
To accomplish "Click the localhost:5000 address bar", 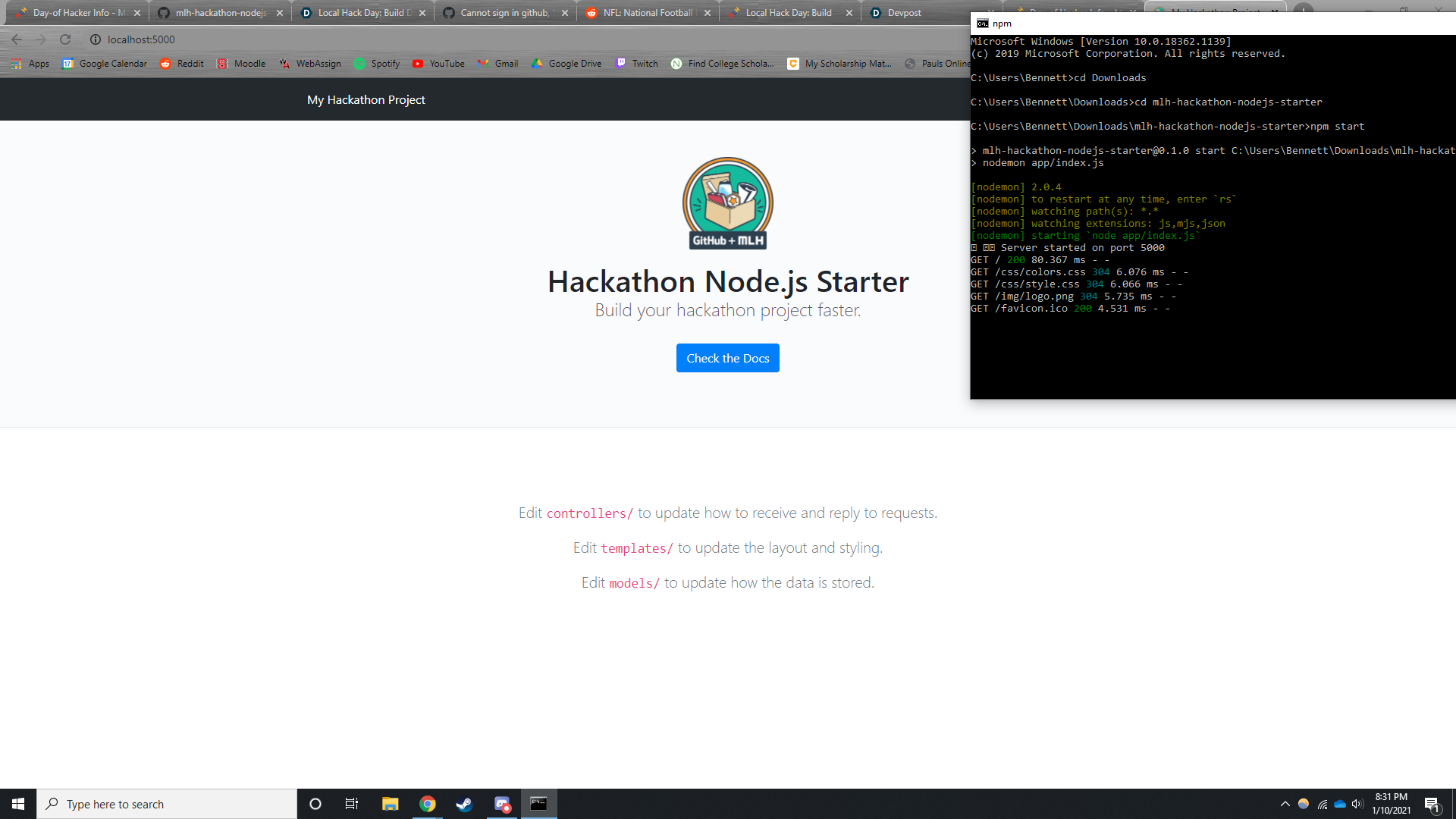I will pyautogui.click(x=141, y=39).
